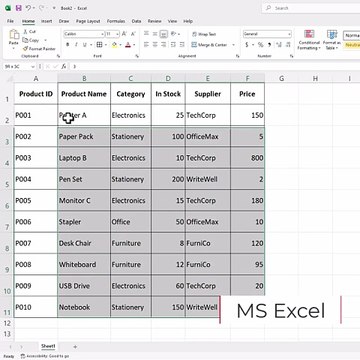Open the View tab
Viewport: 360px width, 360px height.
coord(172,21)
